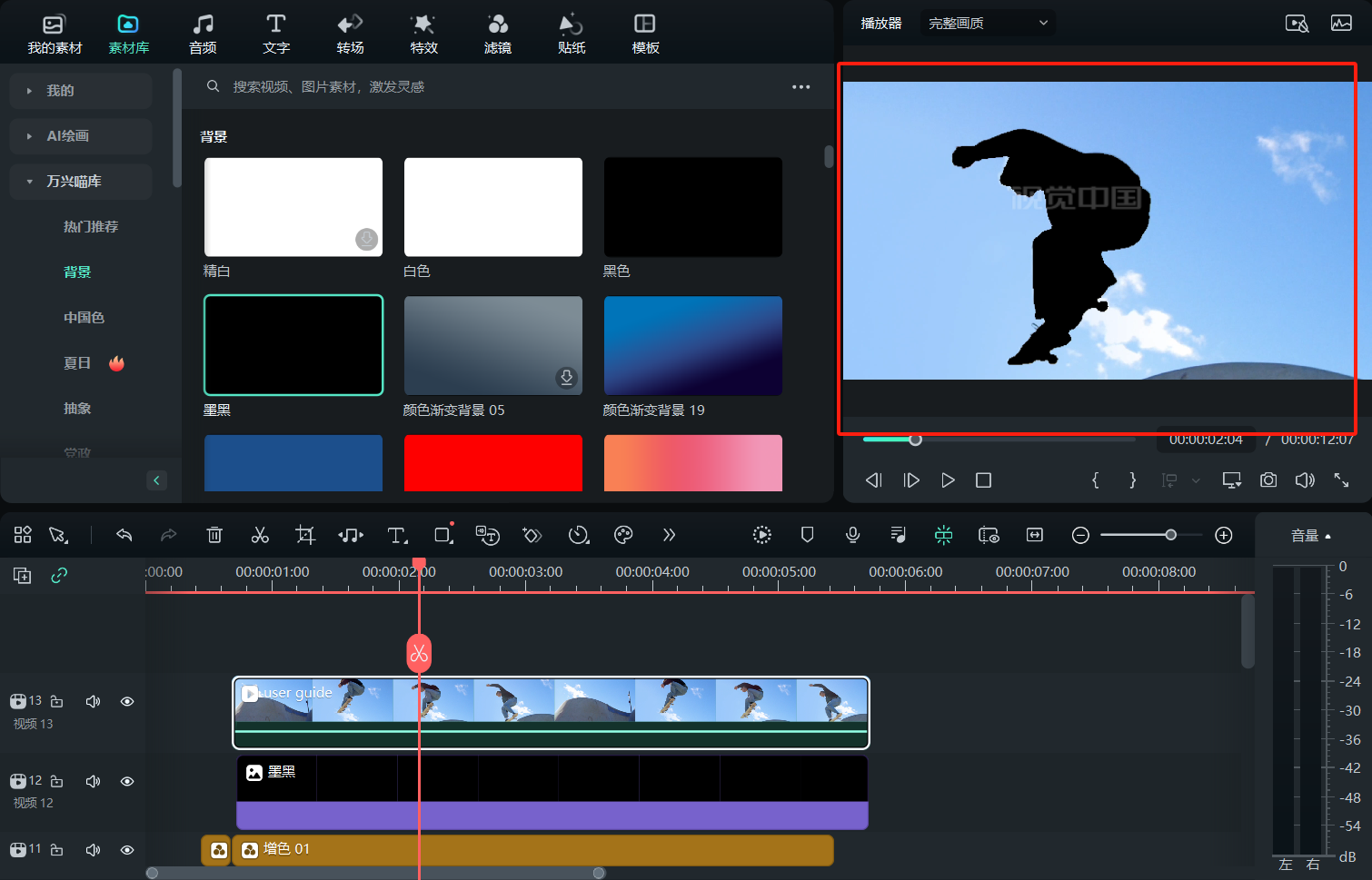This screenshot has width=1372, height=880.
Task: Open the 完整画质 quality dropdown
Action: [x=988, y=23]
